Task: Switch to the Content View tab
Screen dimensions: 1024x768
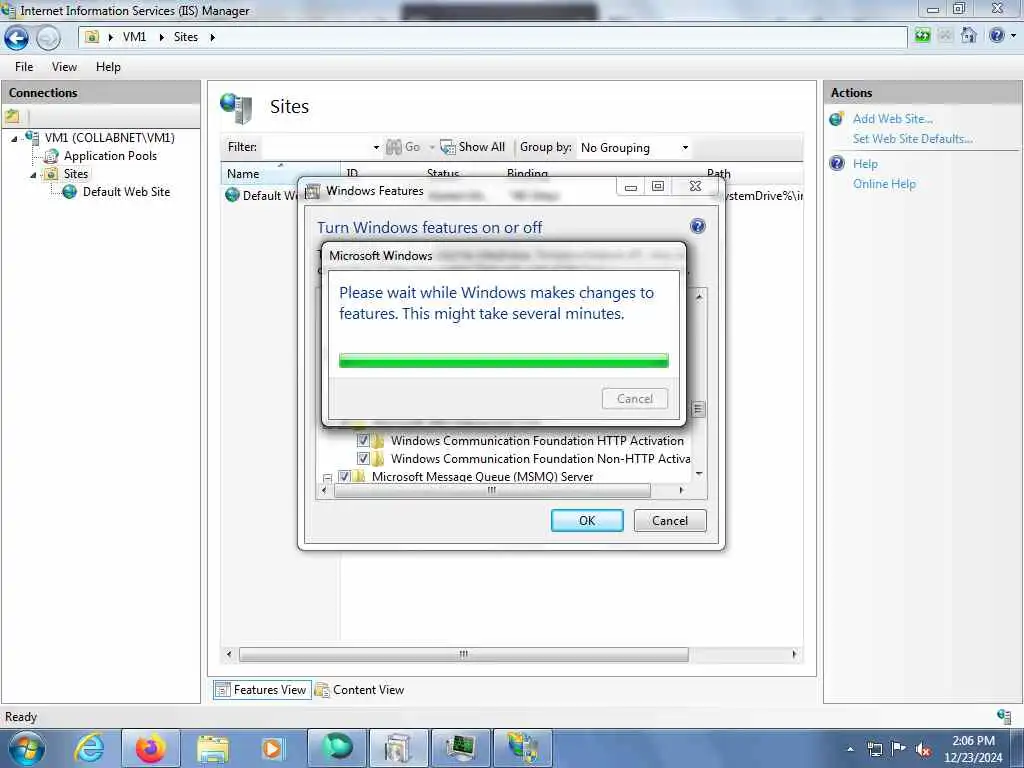Action: point(360,690)
